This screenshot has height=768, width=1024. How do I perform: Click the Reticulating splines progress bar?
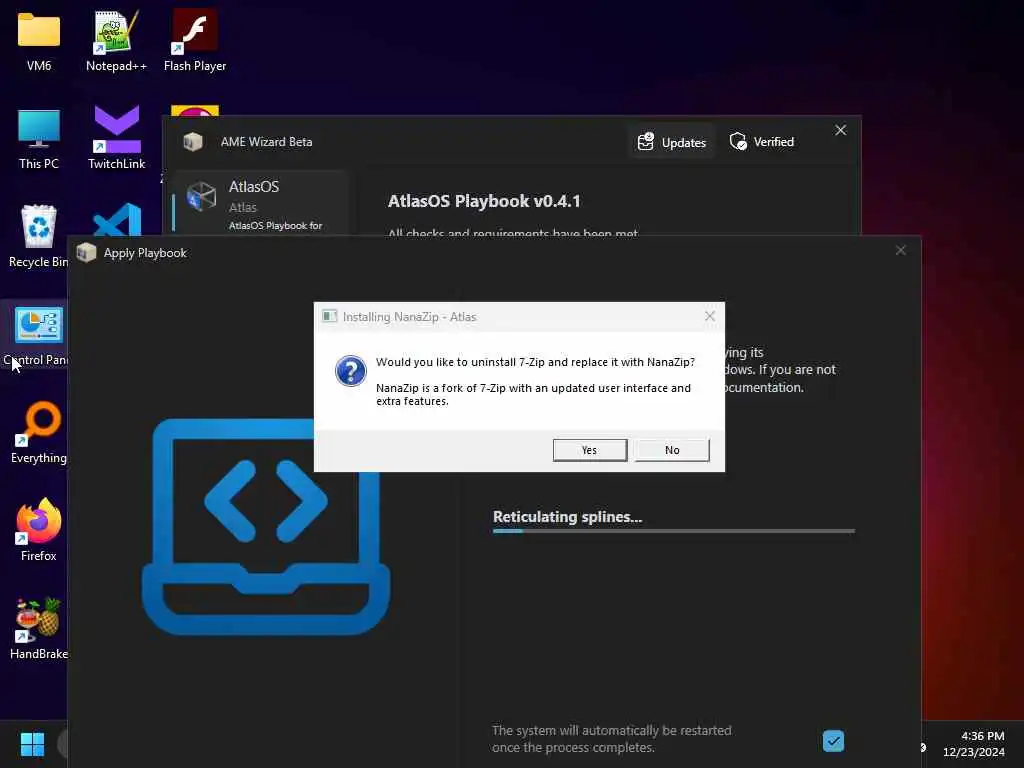point(673,532)
